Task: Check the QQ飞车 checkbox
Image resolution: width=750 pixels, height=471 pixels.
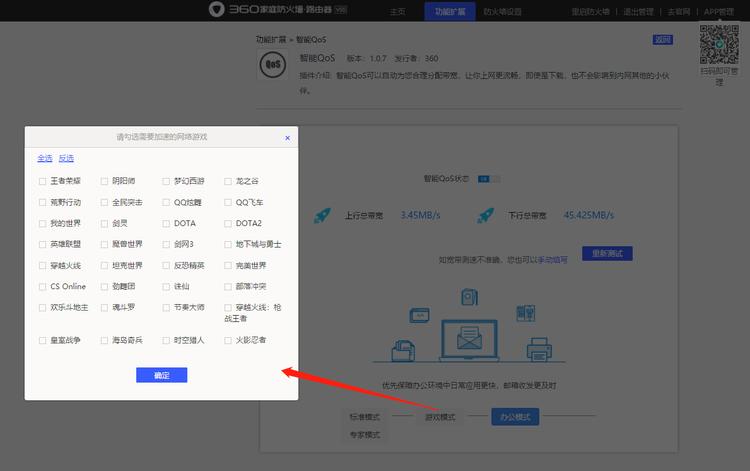Action: coord(228,202)
